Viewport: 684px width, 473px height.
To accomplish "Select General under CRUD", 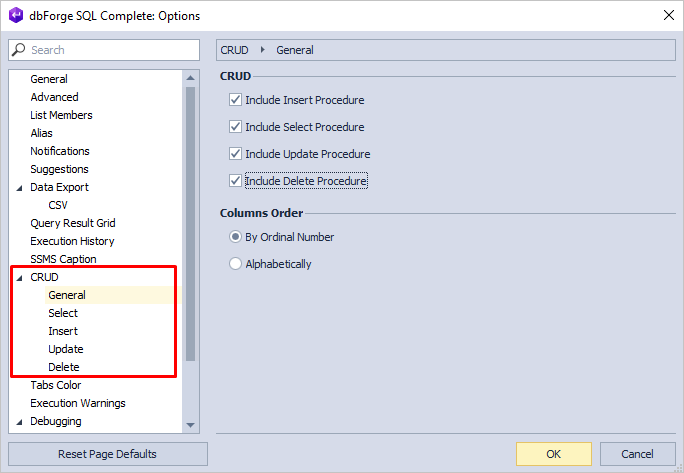I will point(67,295).
